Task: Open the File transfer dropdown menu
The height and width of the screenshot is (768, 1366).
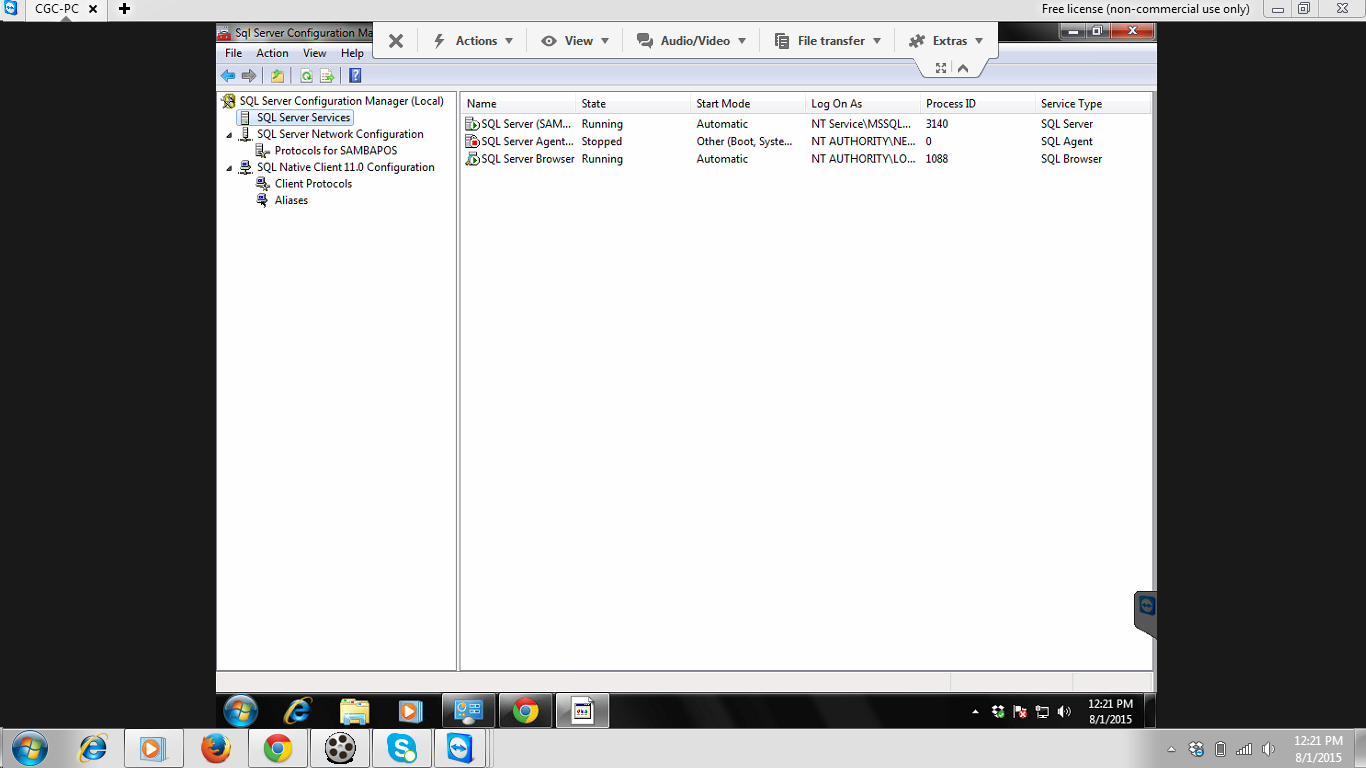Action: point(828,41)
